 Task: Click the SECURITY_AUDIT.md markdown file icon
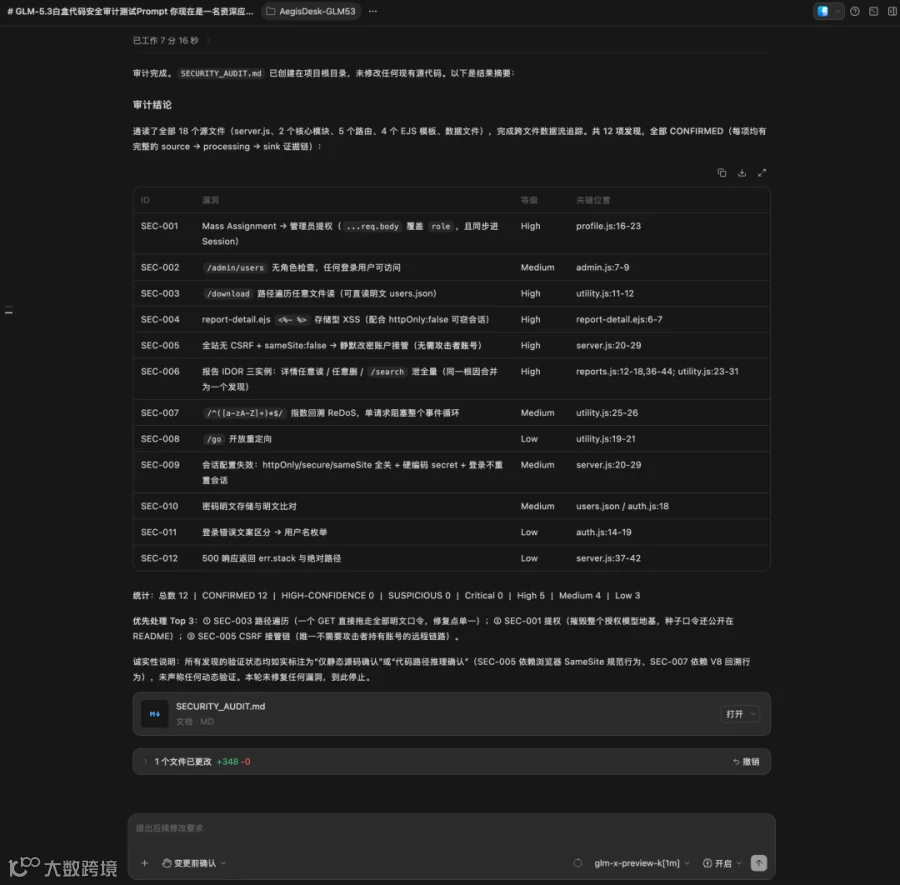tap(154, 714)
